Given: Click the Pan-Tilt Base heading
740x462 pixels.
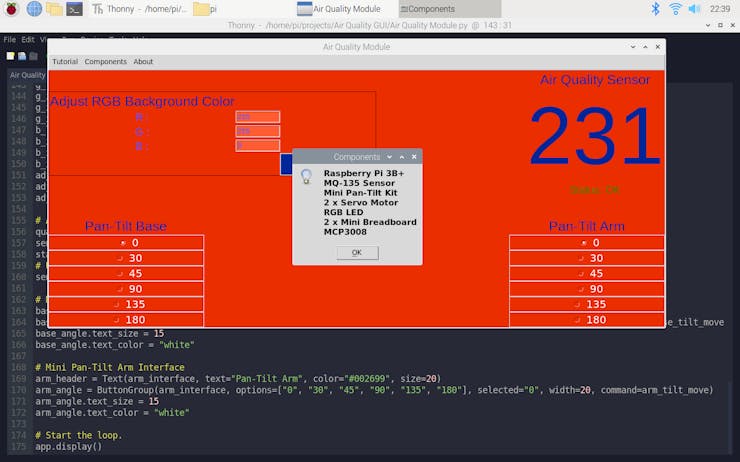Looking at the screenshot, I should pyautogui.click(x=126, y=226).
